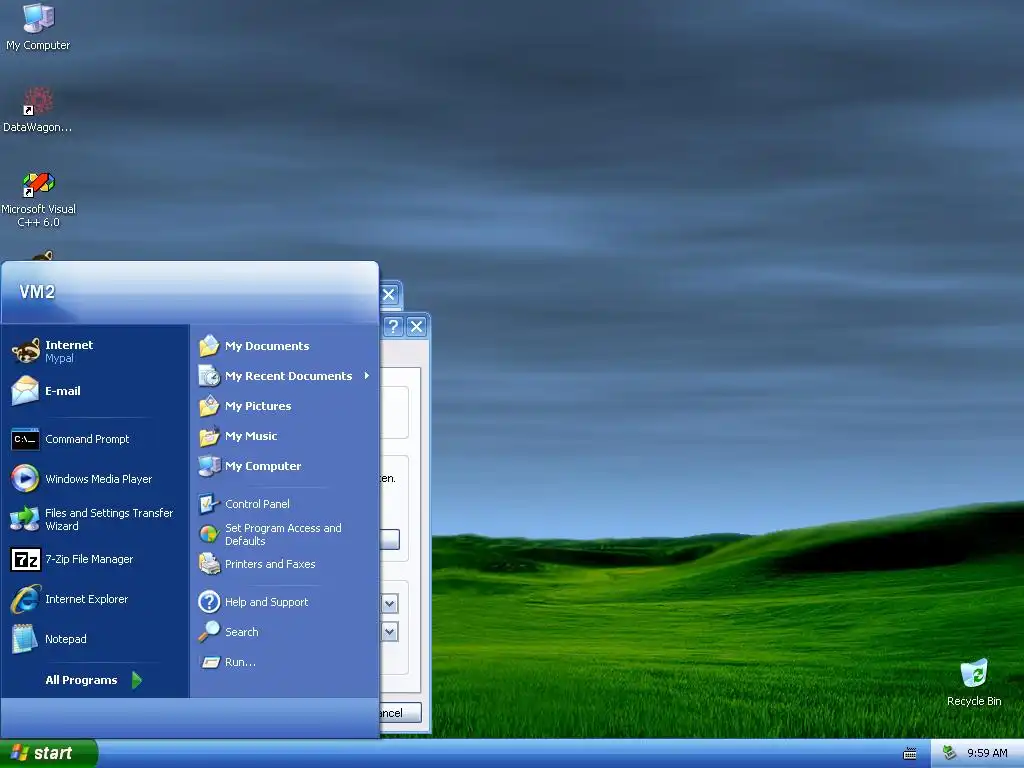Open Command Prompt icon in Start menu
Viewport: 1024px width, 768px height.
[x=25, y=439]
